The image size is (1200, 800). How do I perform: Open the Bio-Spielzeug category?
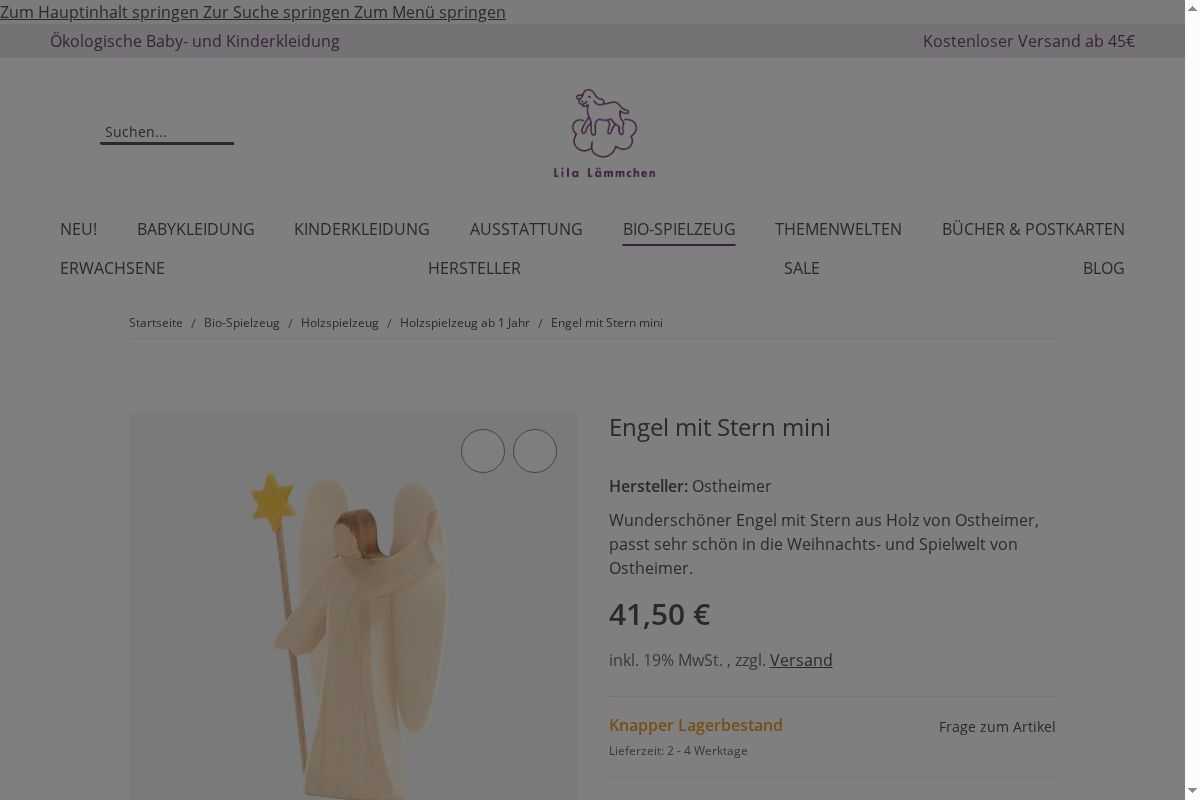point(678,229)
